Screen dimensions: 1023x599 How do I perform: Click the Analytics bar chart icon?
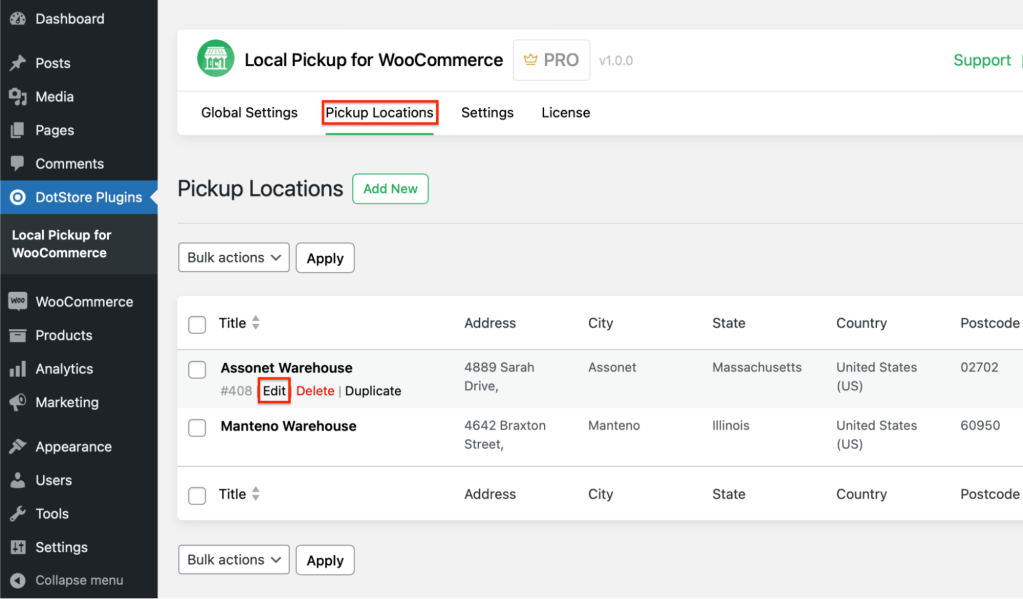[x=18, y=369]
